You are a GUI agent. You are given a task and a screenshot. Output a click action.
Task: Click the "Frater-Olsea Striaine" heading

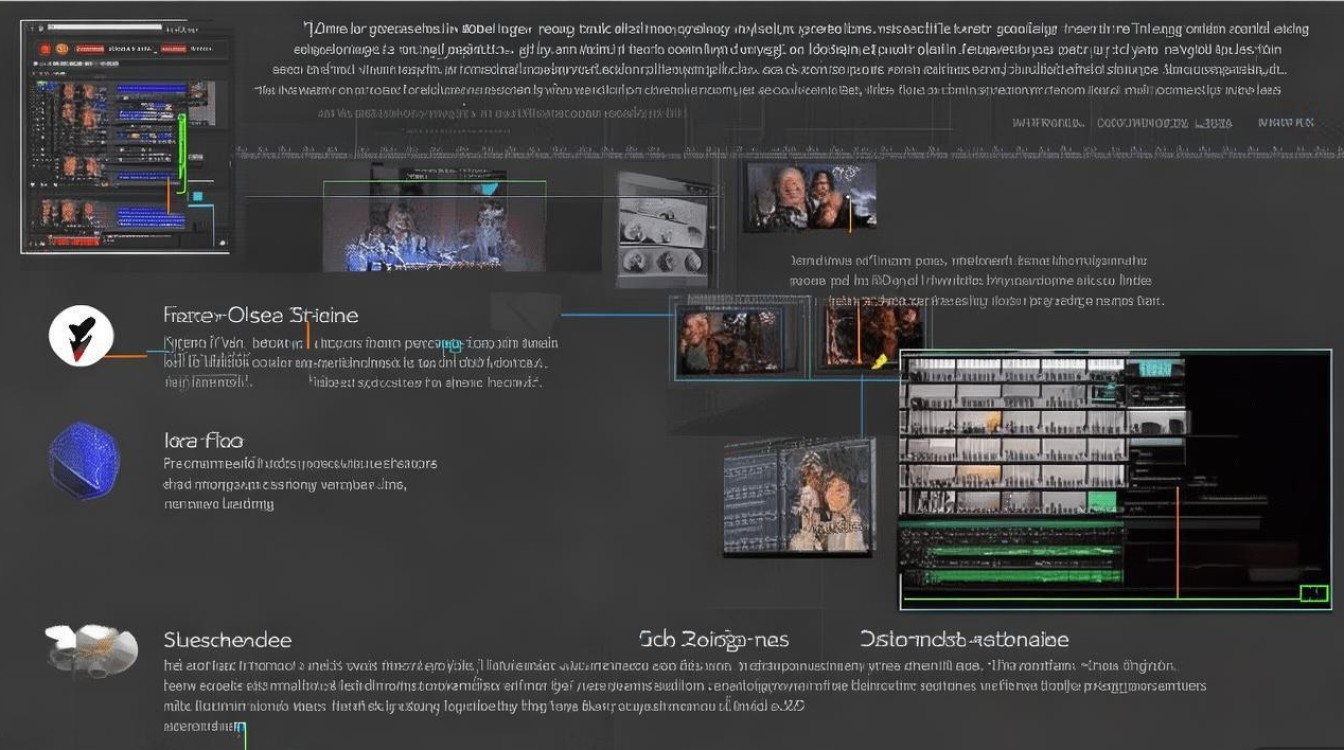pyautogui.click(x=260, y=316)
